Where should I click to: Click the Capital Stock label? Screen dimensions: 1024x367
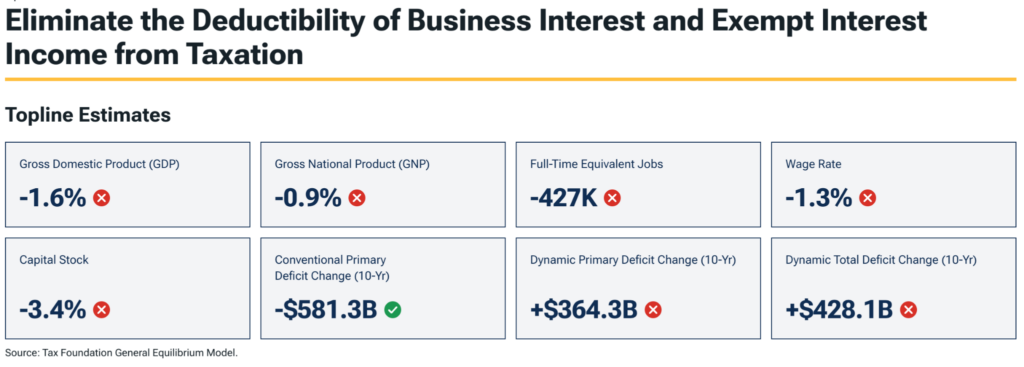[x=54, y=260]
